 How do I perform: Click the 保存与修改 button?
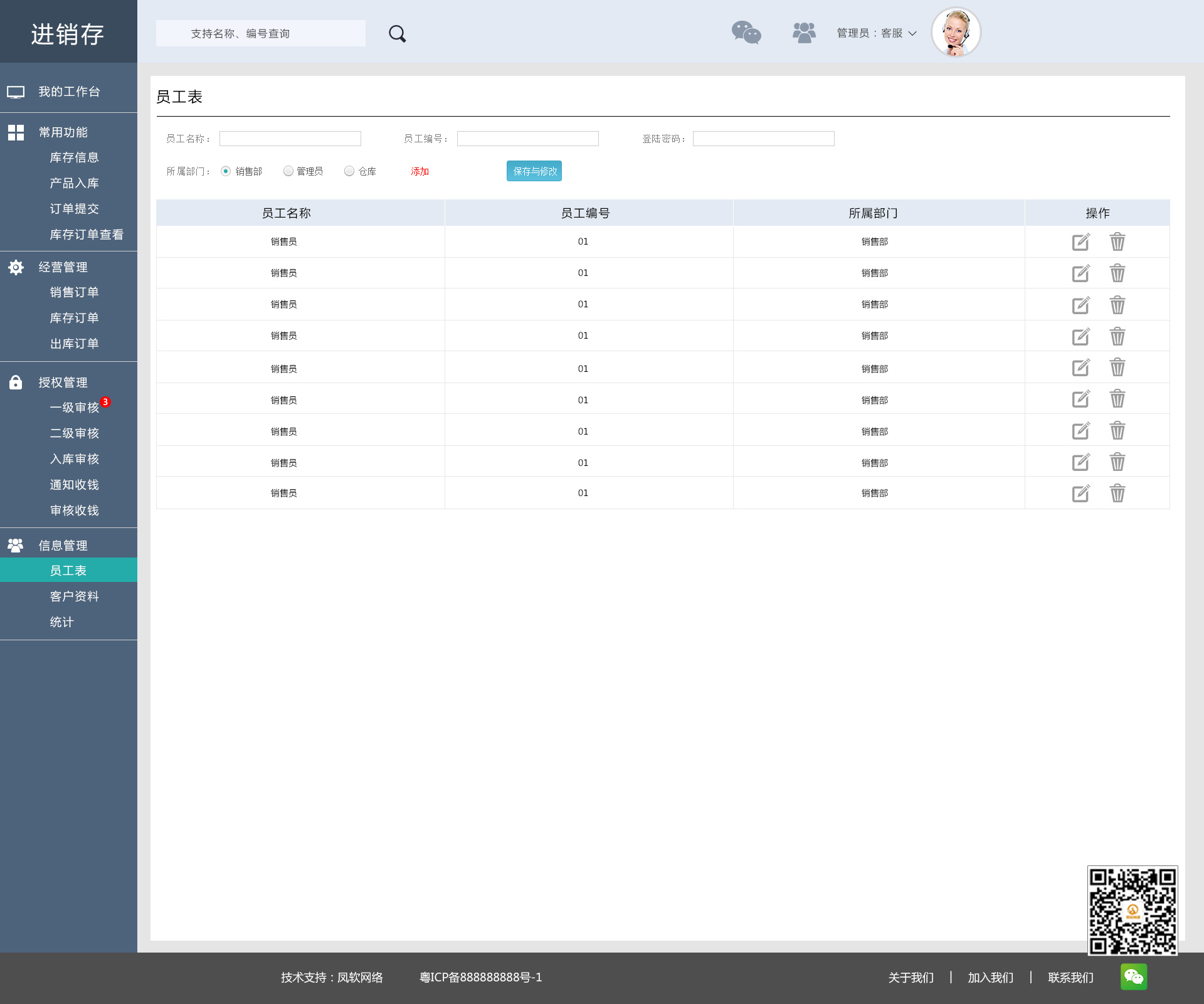point(534,171)
